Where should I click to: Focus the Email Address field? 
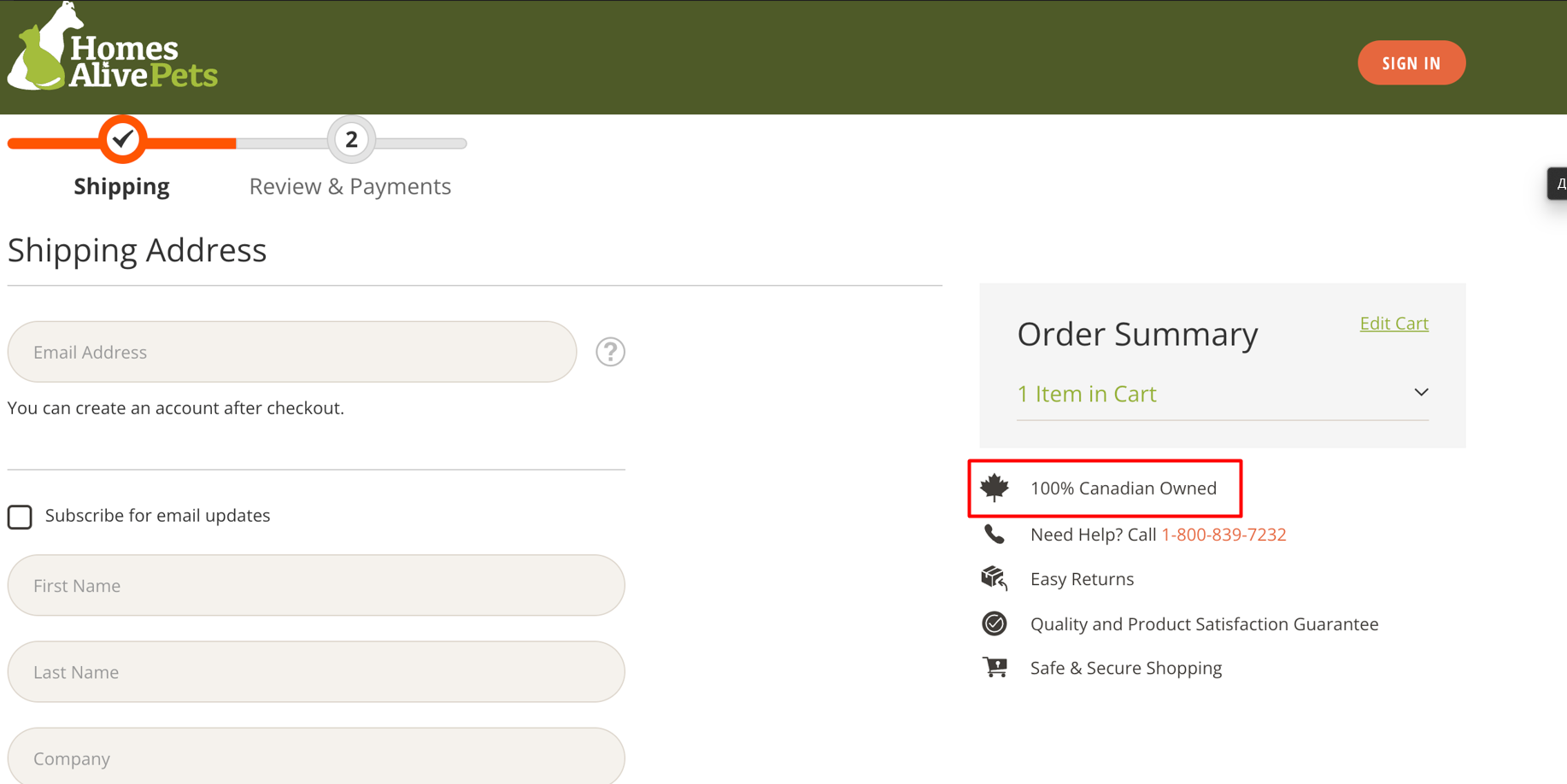point(292,352)
